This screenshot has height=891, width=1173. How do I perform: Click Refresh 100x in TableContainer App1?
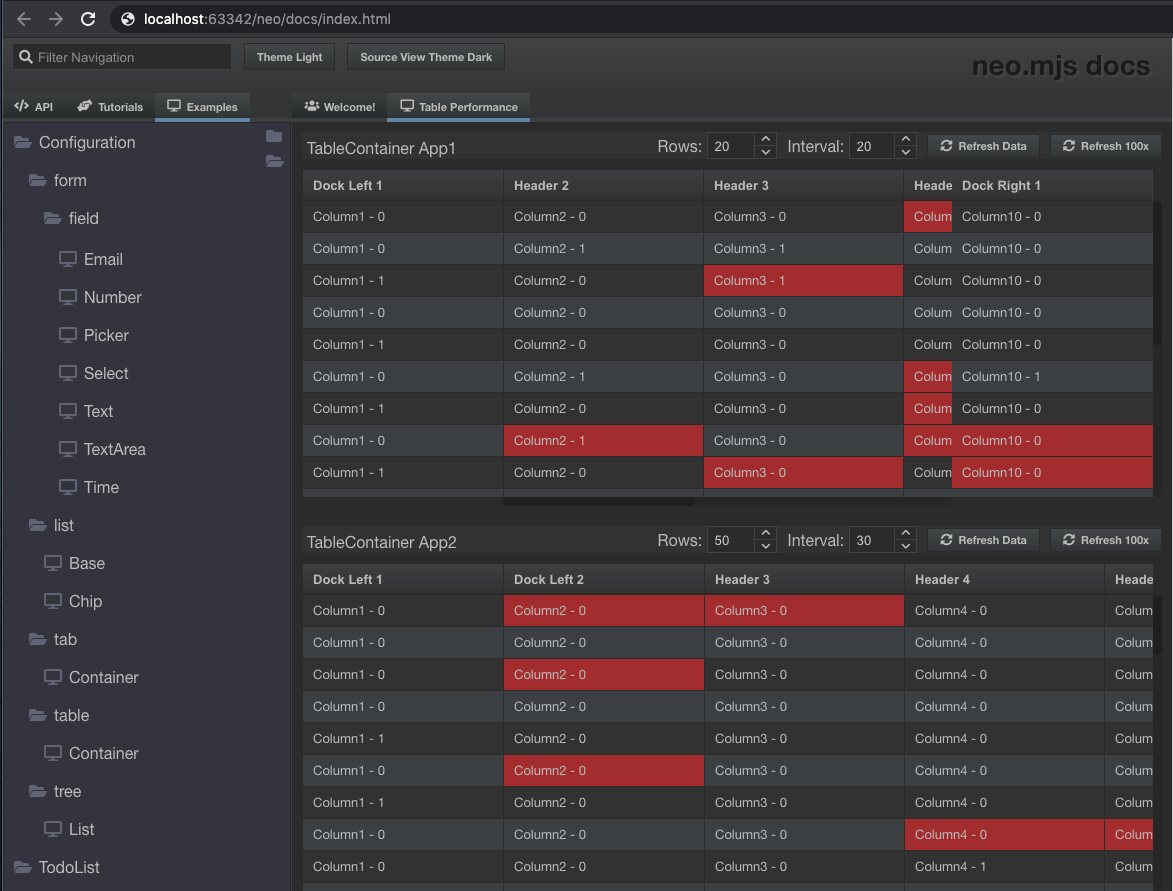(x=1106, y=146)
